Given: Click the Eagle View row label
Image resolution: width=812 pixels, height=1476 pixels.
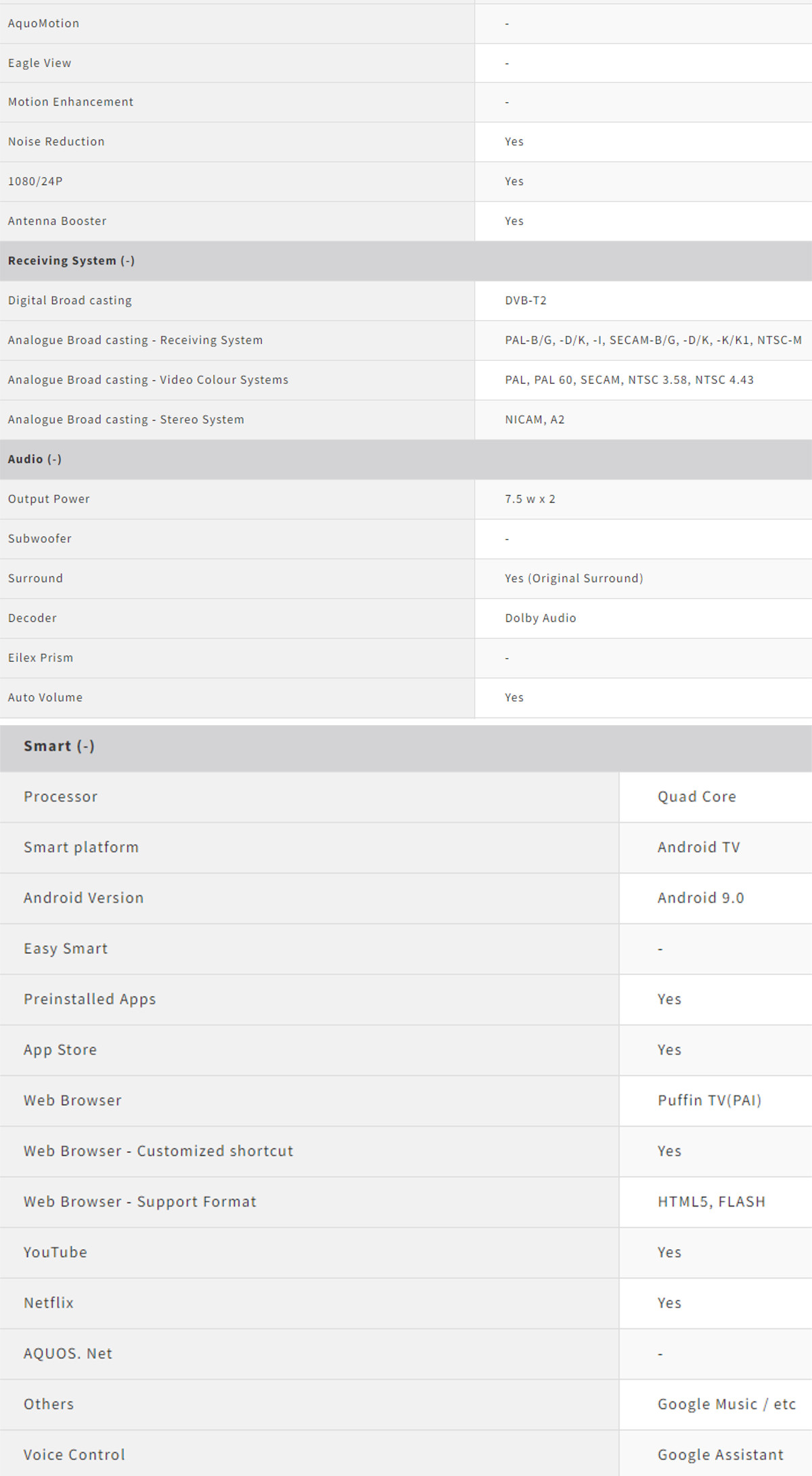Looking at the screenshot, I should pyautogui.click(x=39, y=63).
